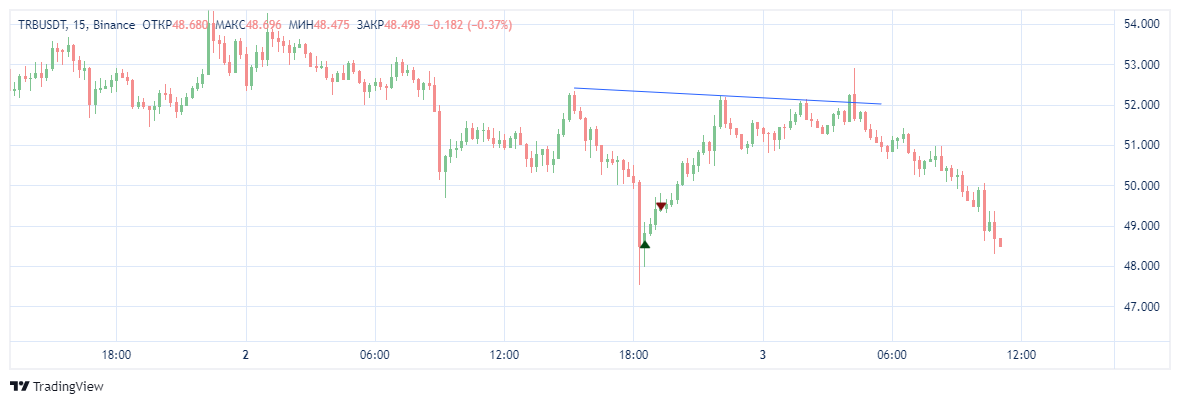Image resolution: width=1180 pixels, height=404 pixels.
Task: Click the −0.182 (−0.37%) change value
Action: click(x=470, y=24)
